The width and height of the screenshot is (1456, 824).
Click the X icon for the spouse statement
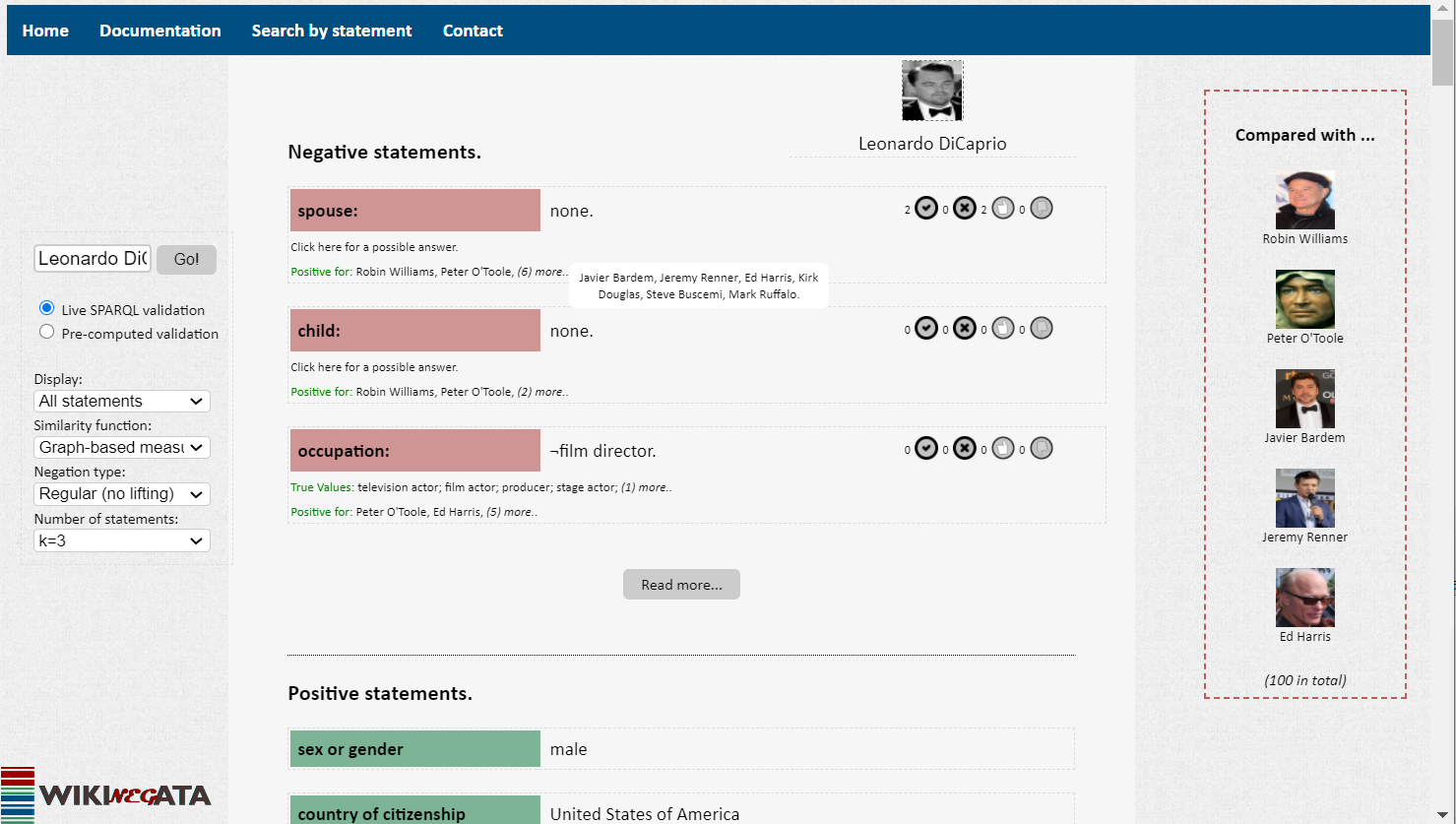[965, 208]
